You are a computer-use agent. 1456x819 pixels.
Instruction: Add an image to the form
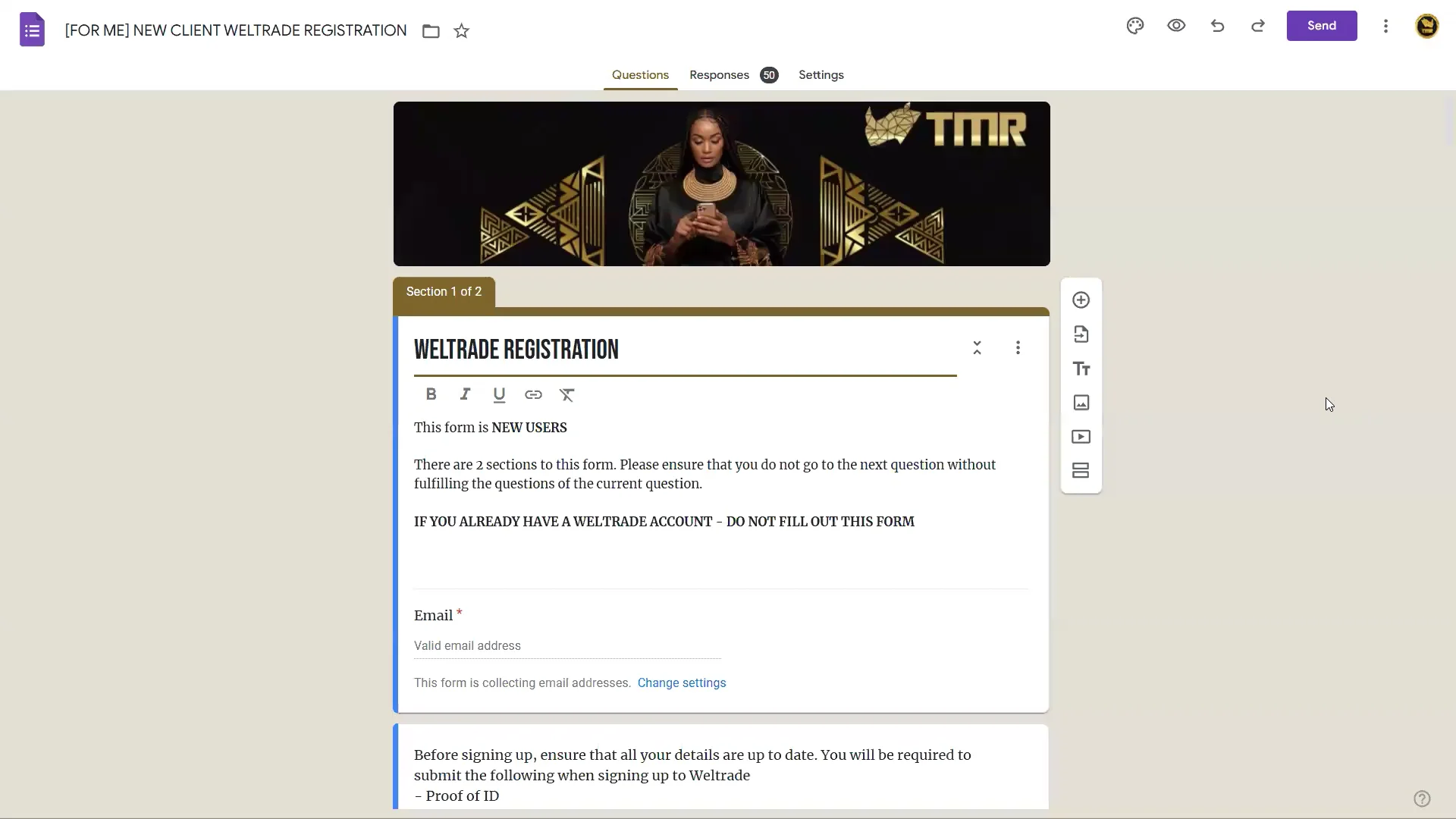click(x=1081, y=403)
